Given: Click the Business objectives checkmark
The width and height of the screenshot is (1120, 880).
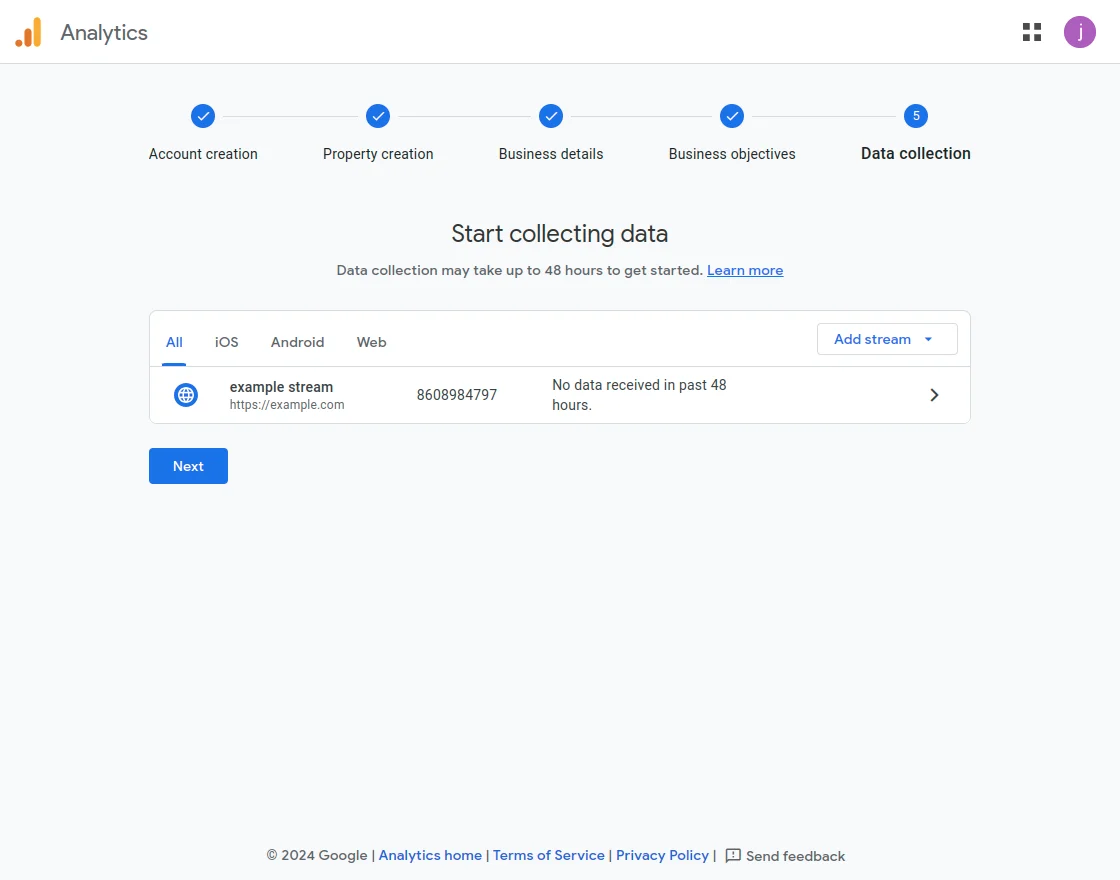Looking at the screenshot, I should pos(731,115).
